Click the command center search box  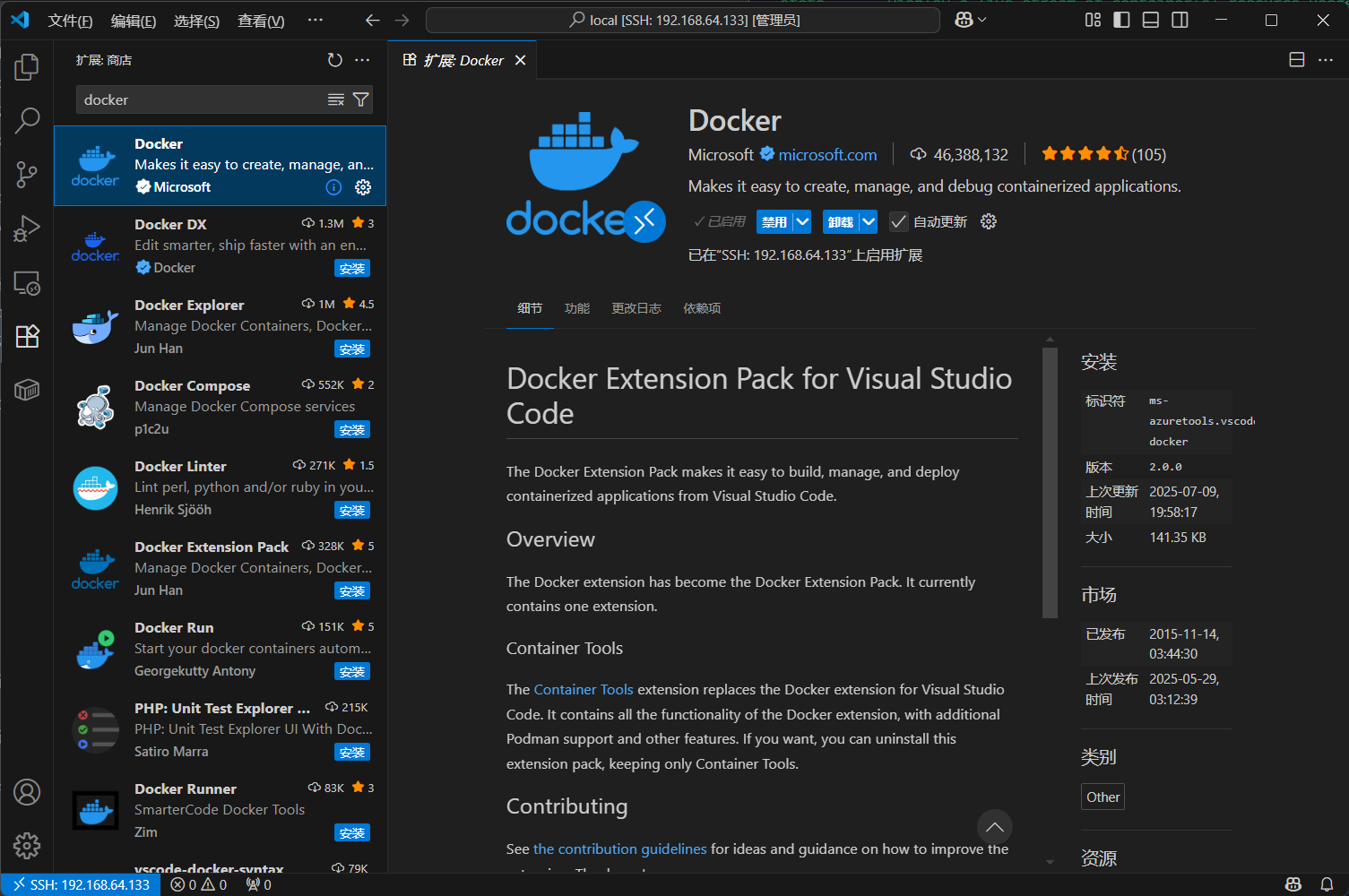683,20
